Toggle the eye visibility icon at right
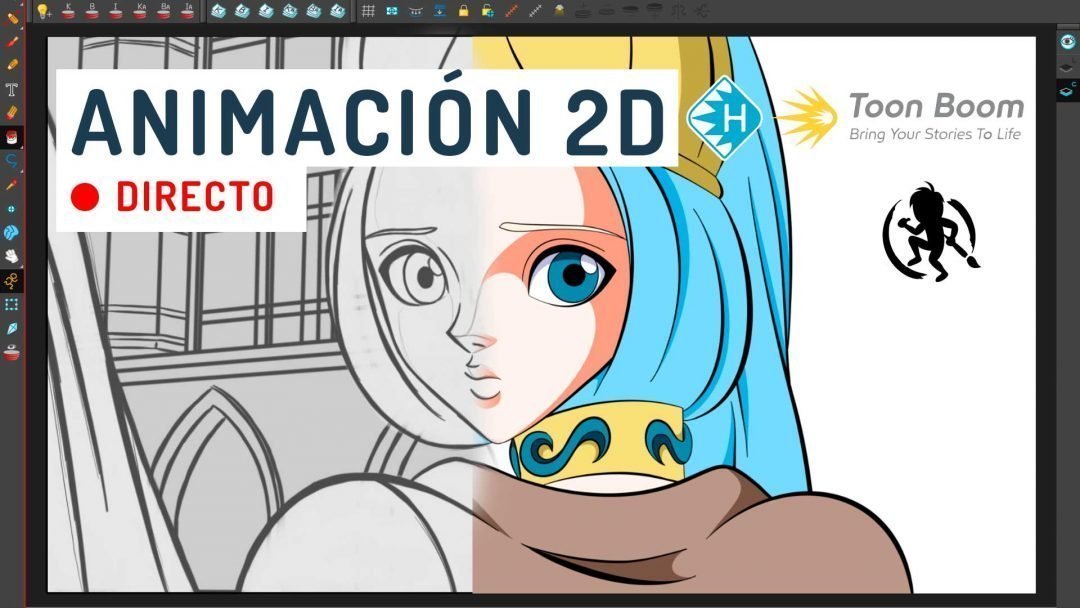 pos(1068,42)
